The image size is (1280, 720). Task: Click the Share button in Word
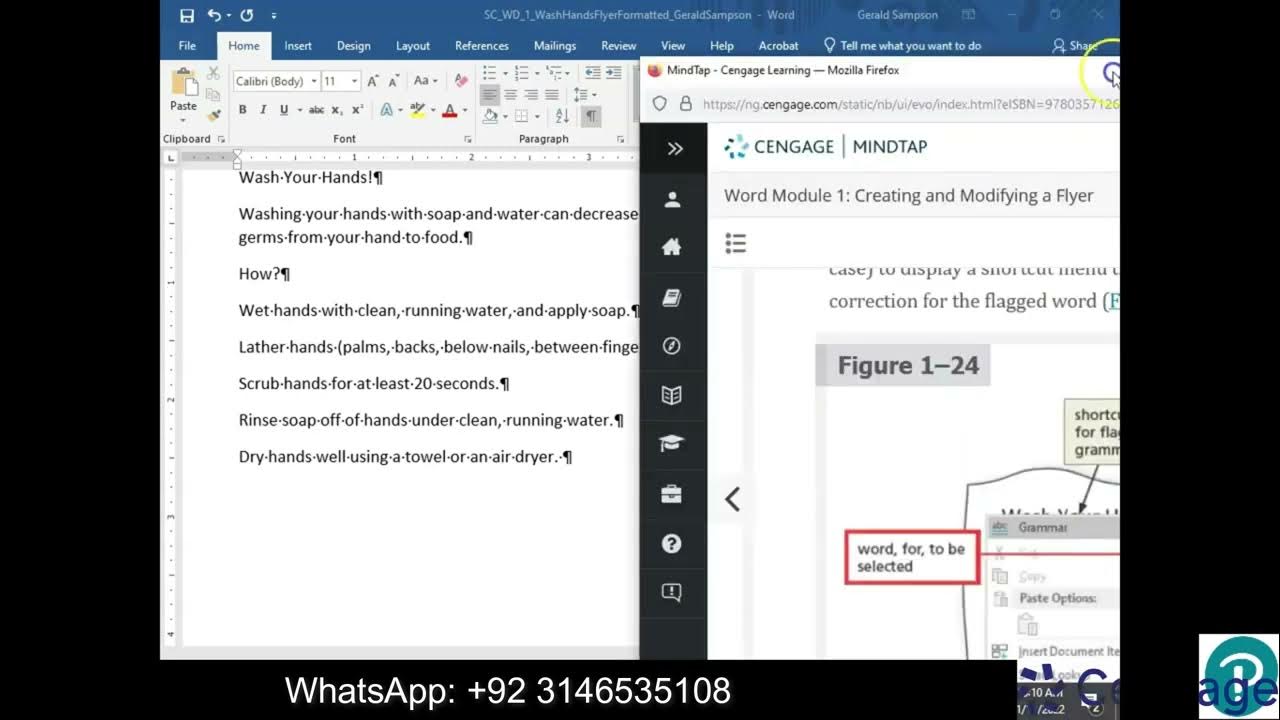click(1076, 46)
